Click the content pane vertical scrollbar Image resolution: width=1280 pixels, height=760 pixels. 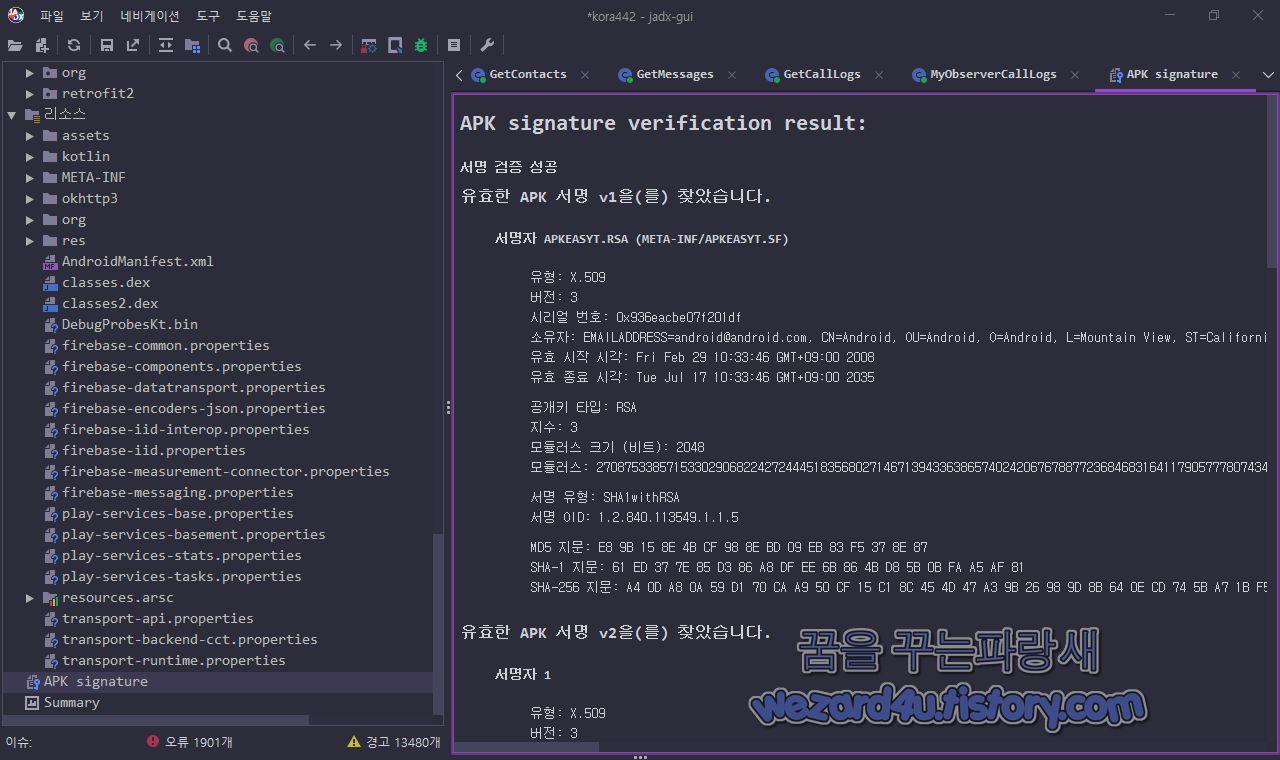pyautogui.click(x=1273, y=181)
